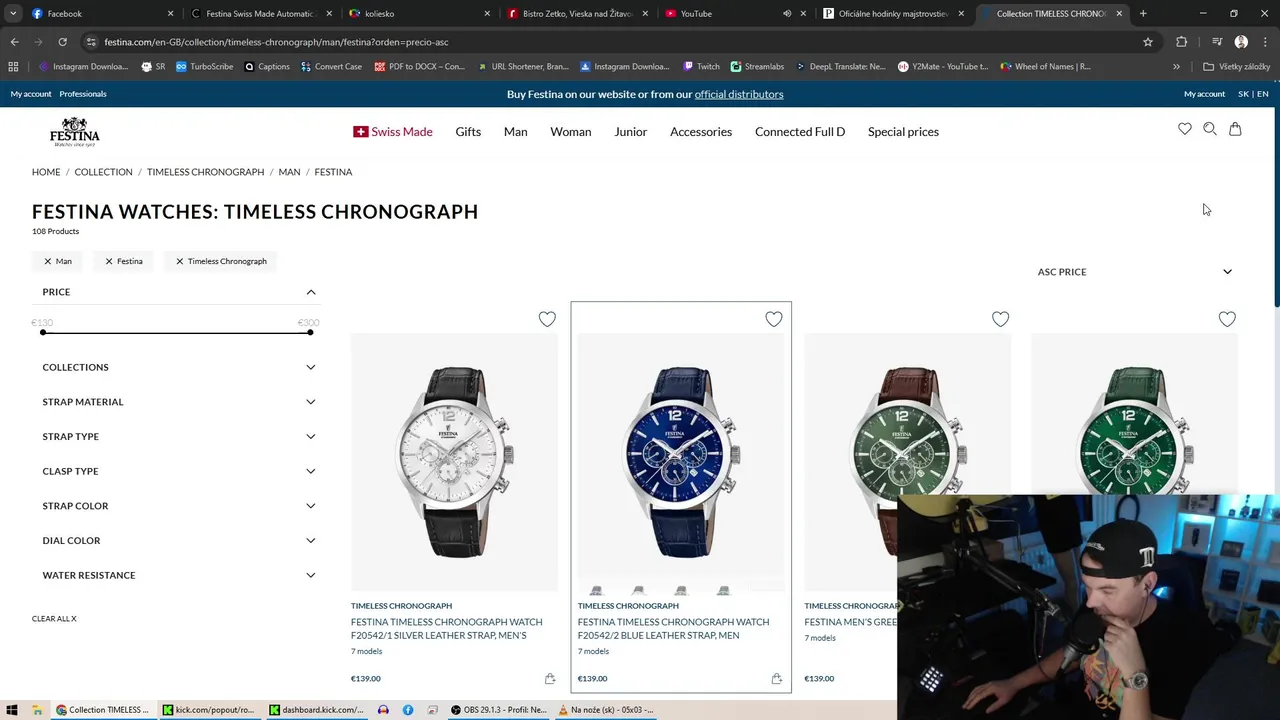Click the Festina logo
Image resolution: width=1280 pixels, height=720 pixels.
click(x=75, y=132)
